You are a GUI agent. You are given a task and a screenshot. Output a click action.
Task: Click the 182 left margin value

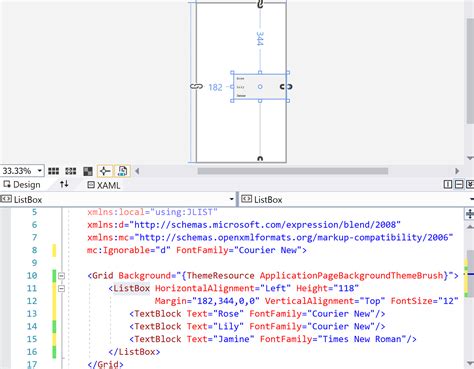tap(215, 87)
